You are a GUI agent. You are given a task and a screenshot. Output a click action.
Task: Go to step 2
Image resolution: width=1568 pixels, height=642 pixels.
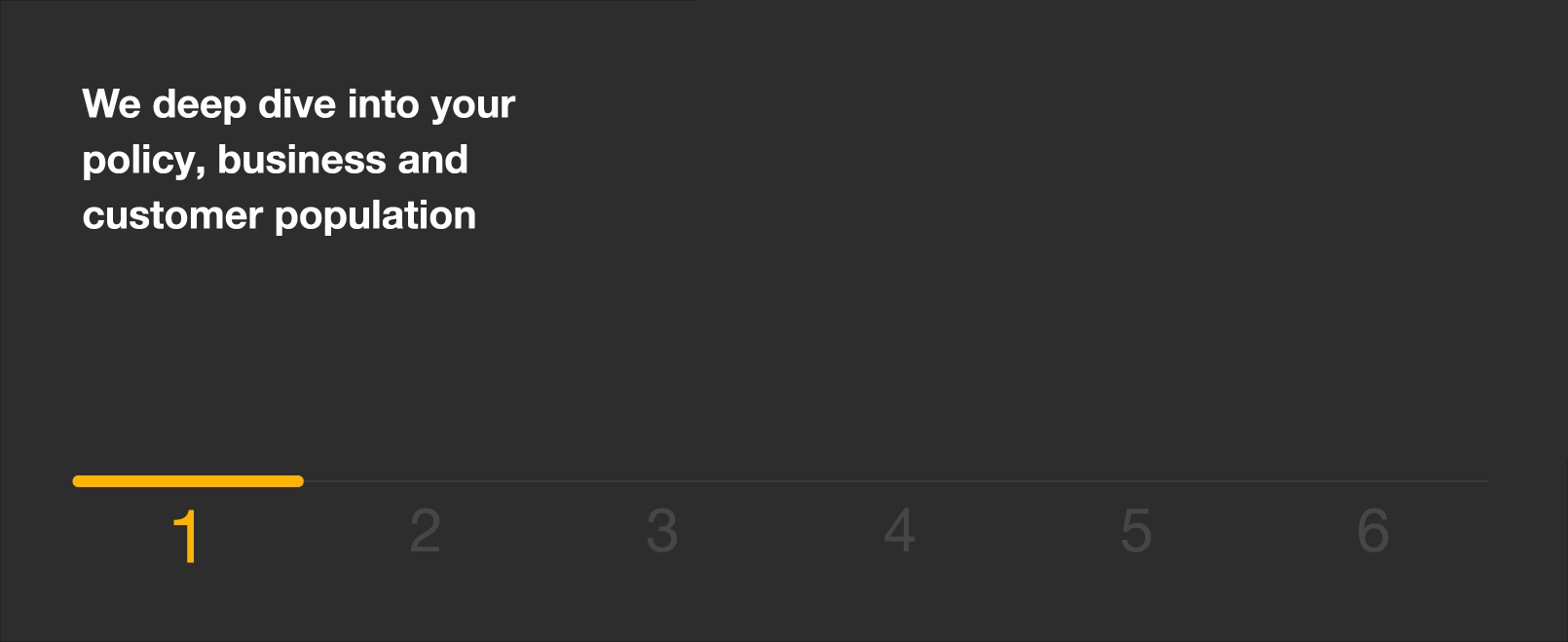pyautogui.click(x=425, y=531)
